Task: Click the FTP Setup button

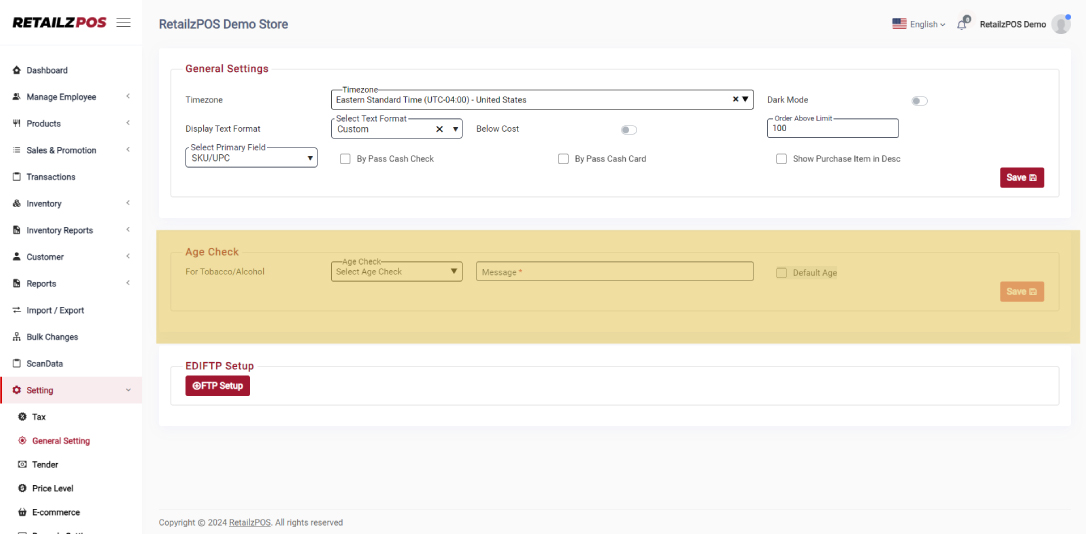Action: 217,386
